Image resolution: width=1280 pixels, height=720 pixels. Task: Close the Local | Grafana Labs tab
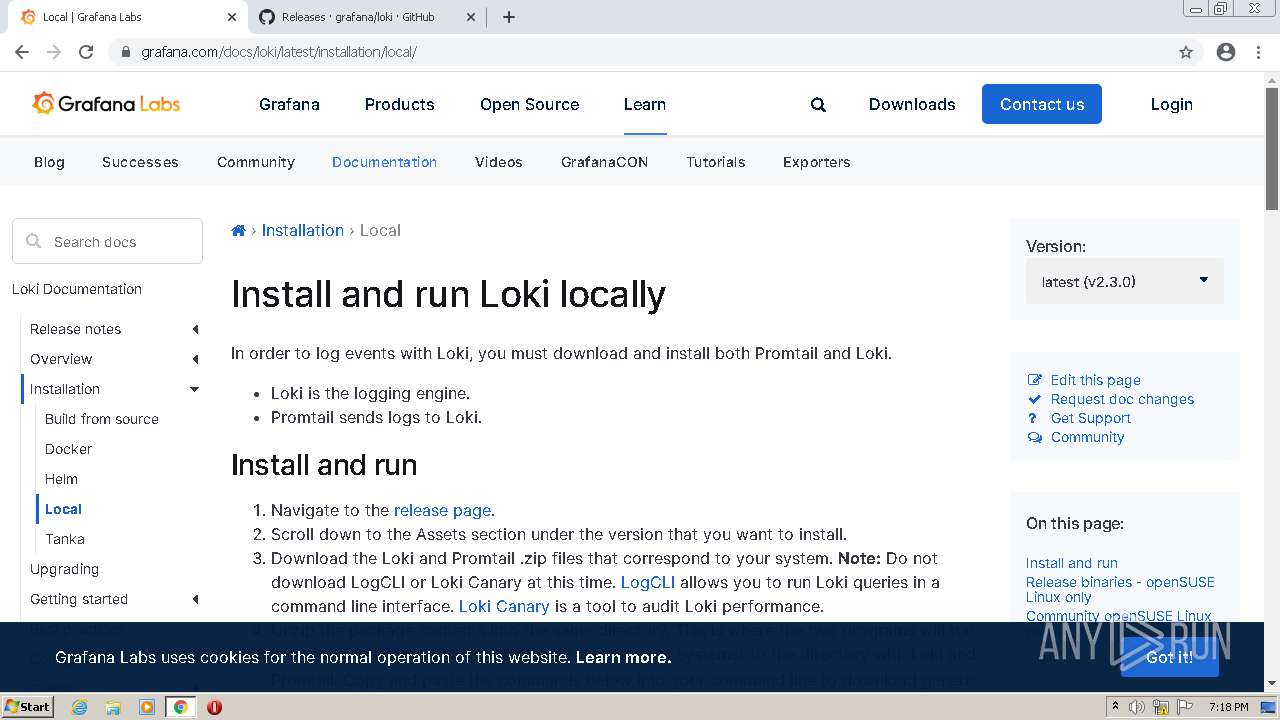tap(232, 17)
